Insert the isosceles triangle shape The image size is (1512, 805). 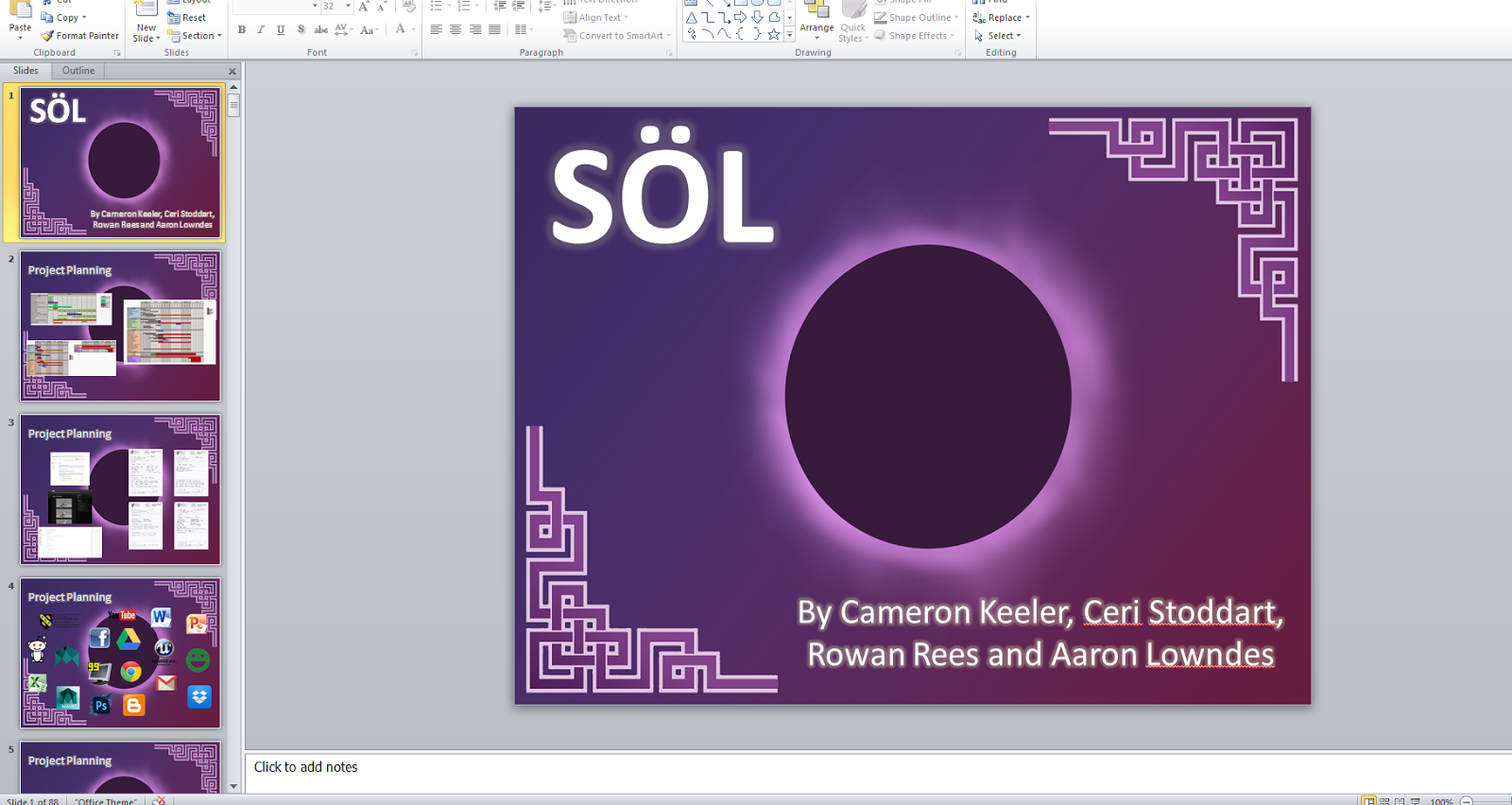click(x=692, y=18)
